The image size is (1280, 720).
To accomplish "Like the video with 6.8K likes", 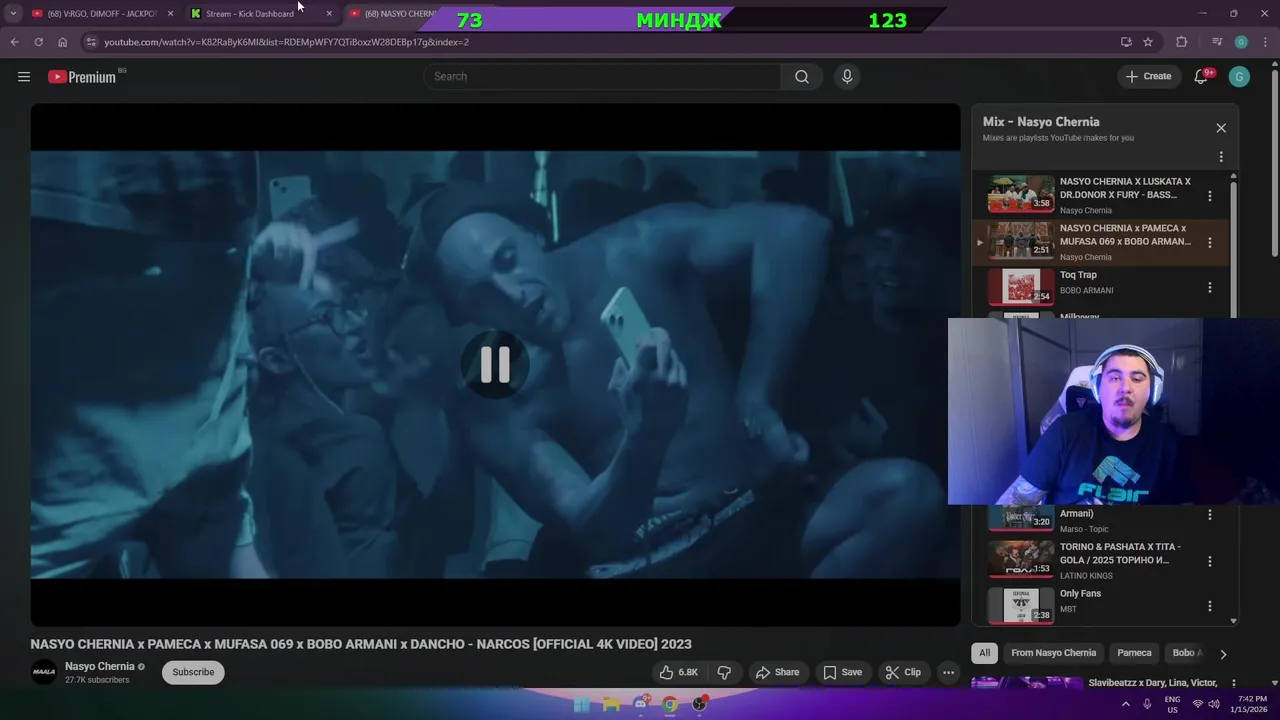I will 679,672.
